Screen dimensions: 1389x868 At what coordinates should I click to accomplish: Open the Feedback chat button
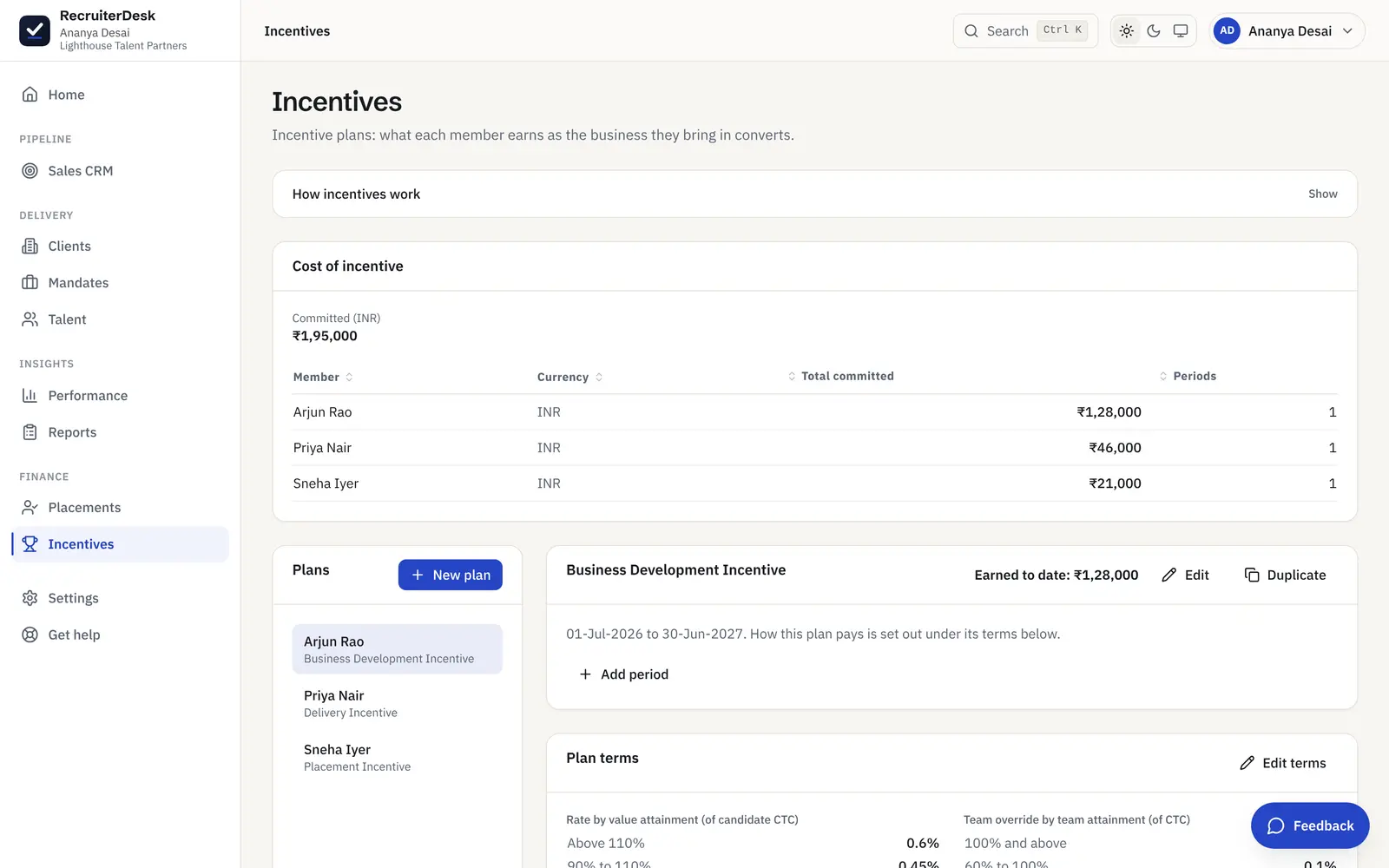click(x=1310, y=825)
